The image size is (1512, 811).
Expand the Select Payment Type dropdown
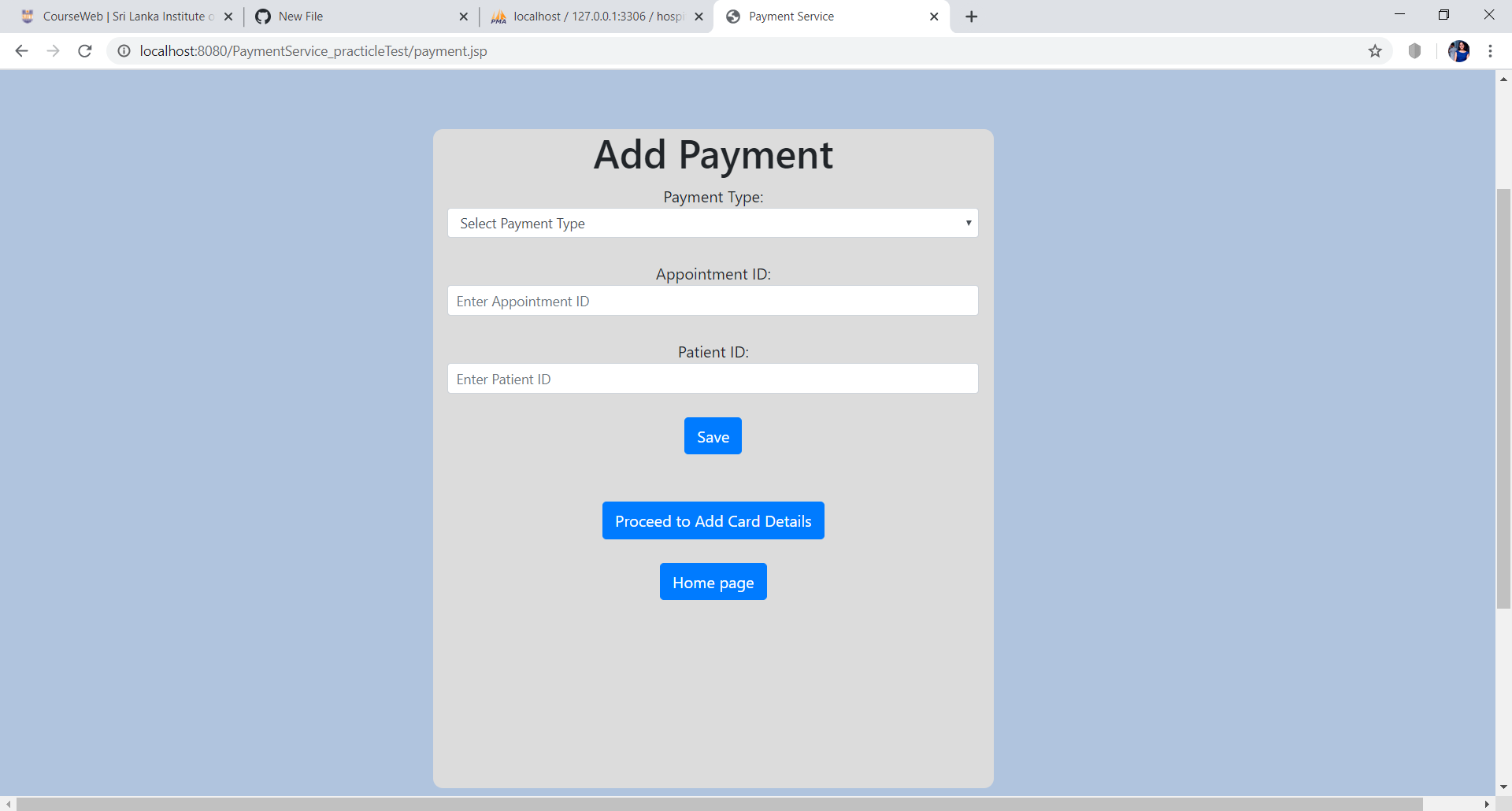click(713, 224)
